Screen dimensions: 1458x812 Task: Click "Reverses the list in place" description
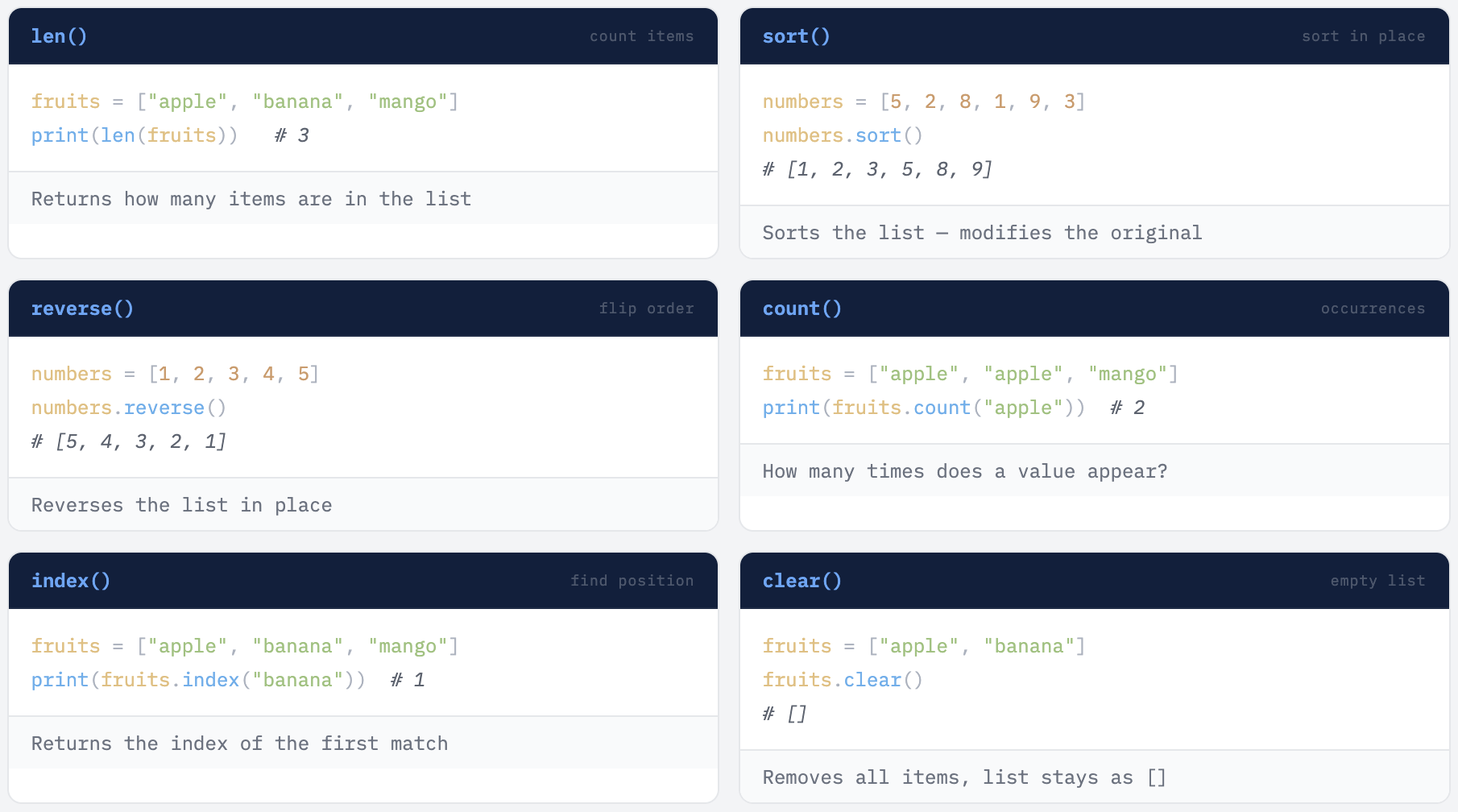point(181,505)
